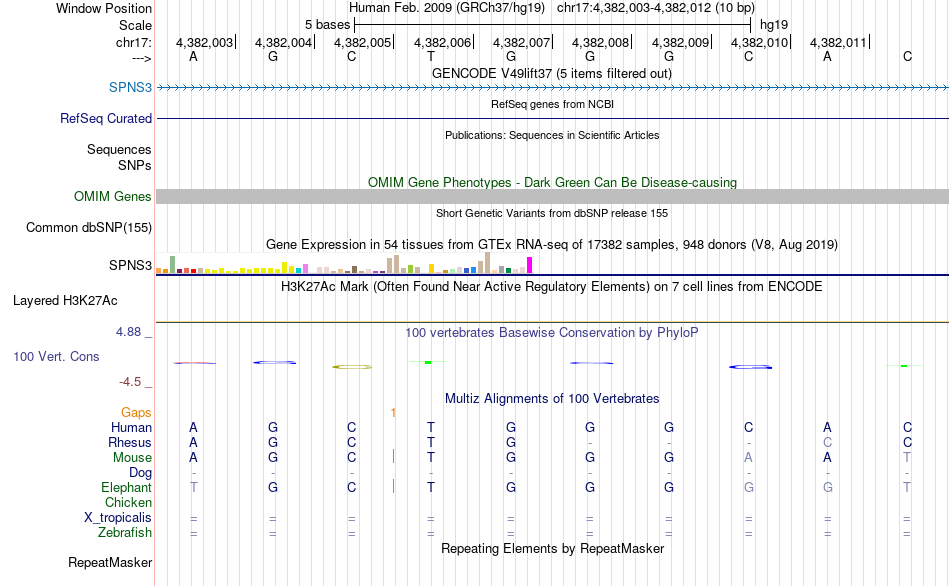Click 'Multiz Alignments of 100 Vertebrates' title
The width and height of the screenshot is (950, 586).
coord(552,399)
